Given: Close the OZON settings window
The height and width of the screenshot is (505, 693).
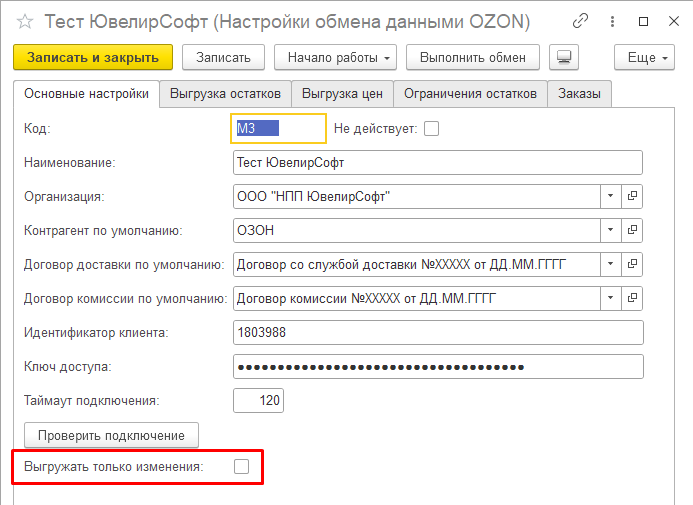Looking at the screenshot, I should click(x=674, y=21).
